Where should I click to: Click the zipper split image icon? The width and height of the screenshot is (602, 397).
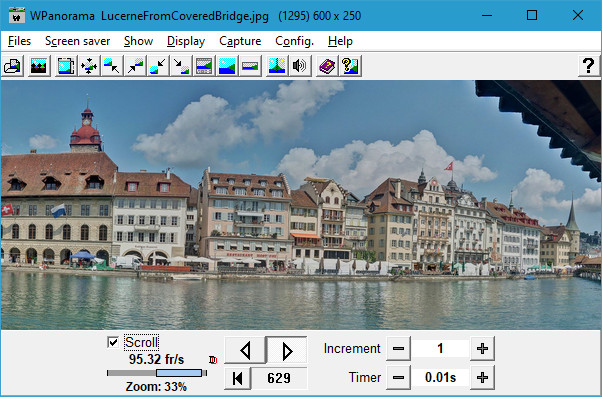pyautogui.click(x=277, y=66)
